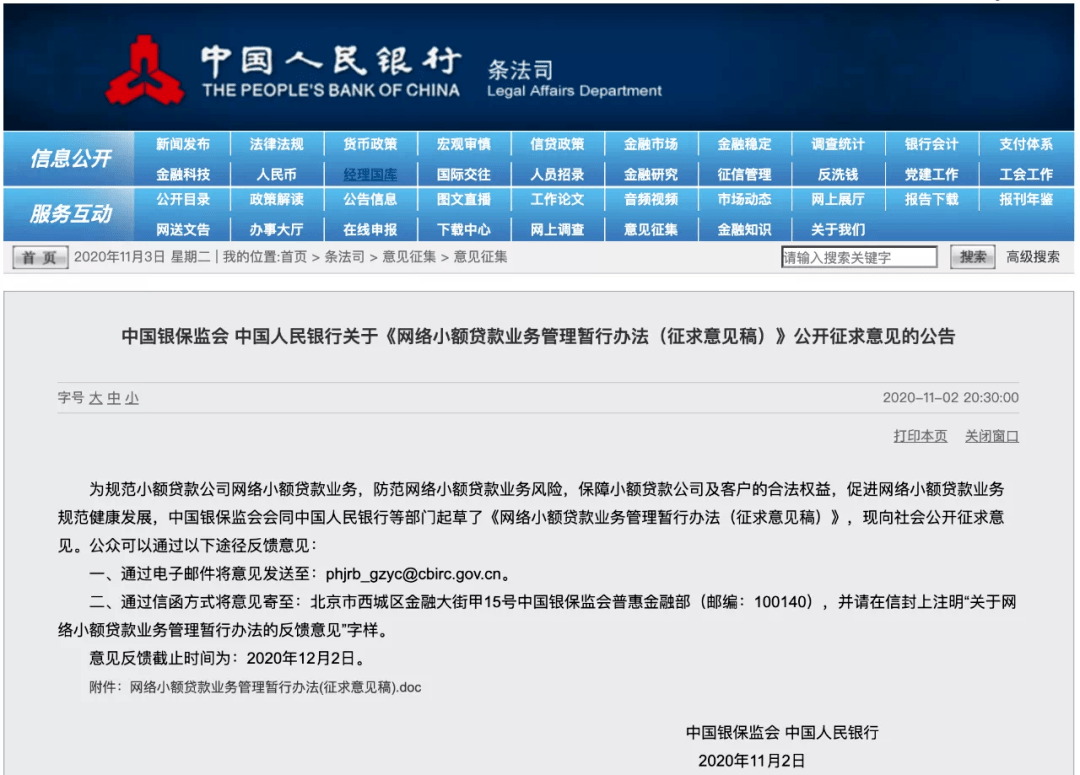The height and width of the screenshot is (775, 1080).
Task: Click the signature date 2020年11月2日
Action: pyautogui.click(x=751, y=761)
